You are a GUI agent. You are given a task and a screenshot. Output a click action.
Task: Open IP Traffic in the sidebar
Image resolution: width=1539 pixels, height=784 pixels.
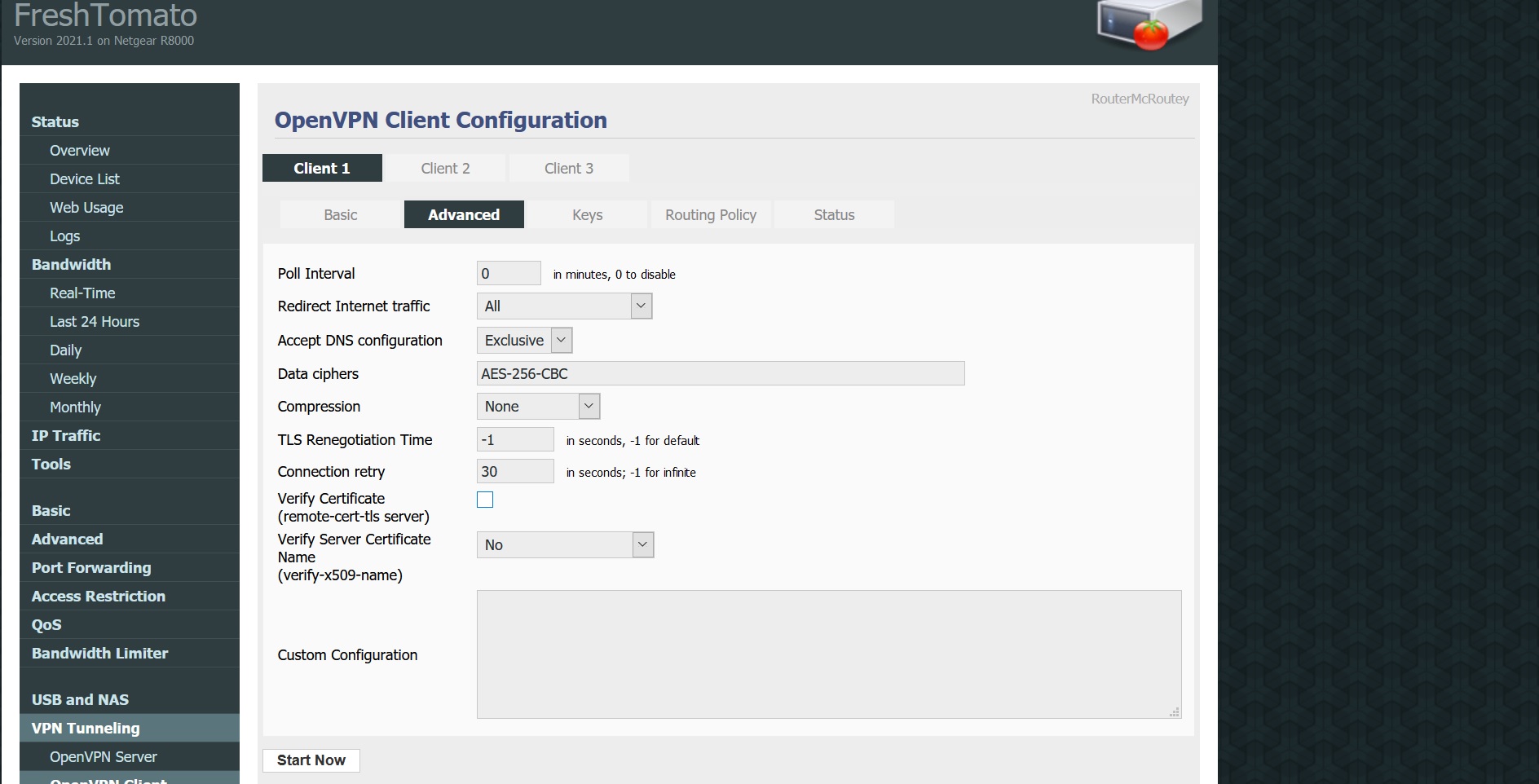pos(130,436)
